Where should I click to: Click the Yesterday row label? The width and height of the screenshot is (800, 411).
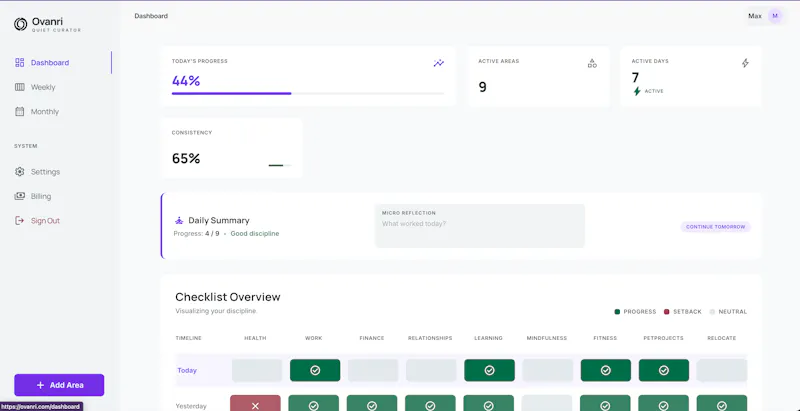[x=191, y=406]
